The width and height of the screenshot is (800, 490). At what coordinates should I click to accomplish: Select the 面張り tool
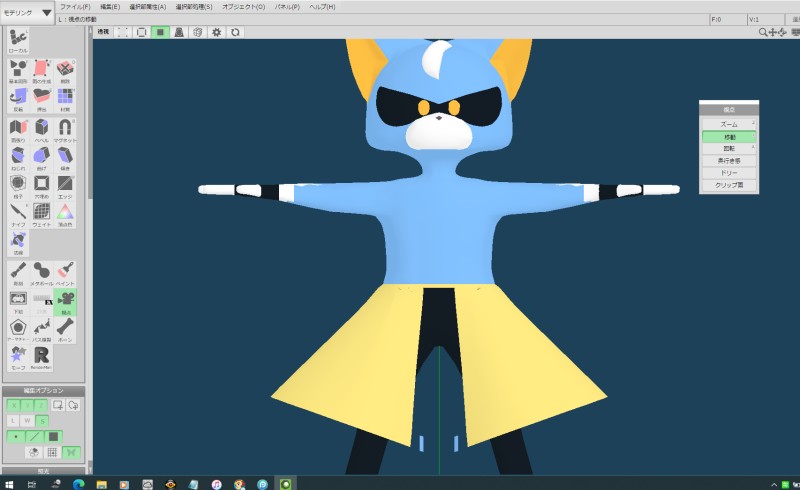[18, 131]
